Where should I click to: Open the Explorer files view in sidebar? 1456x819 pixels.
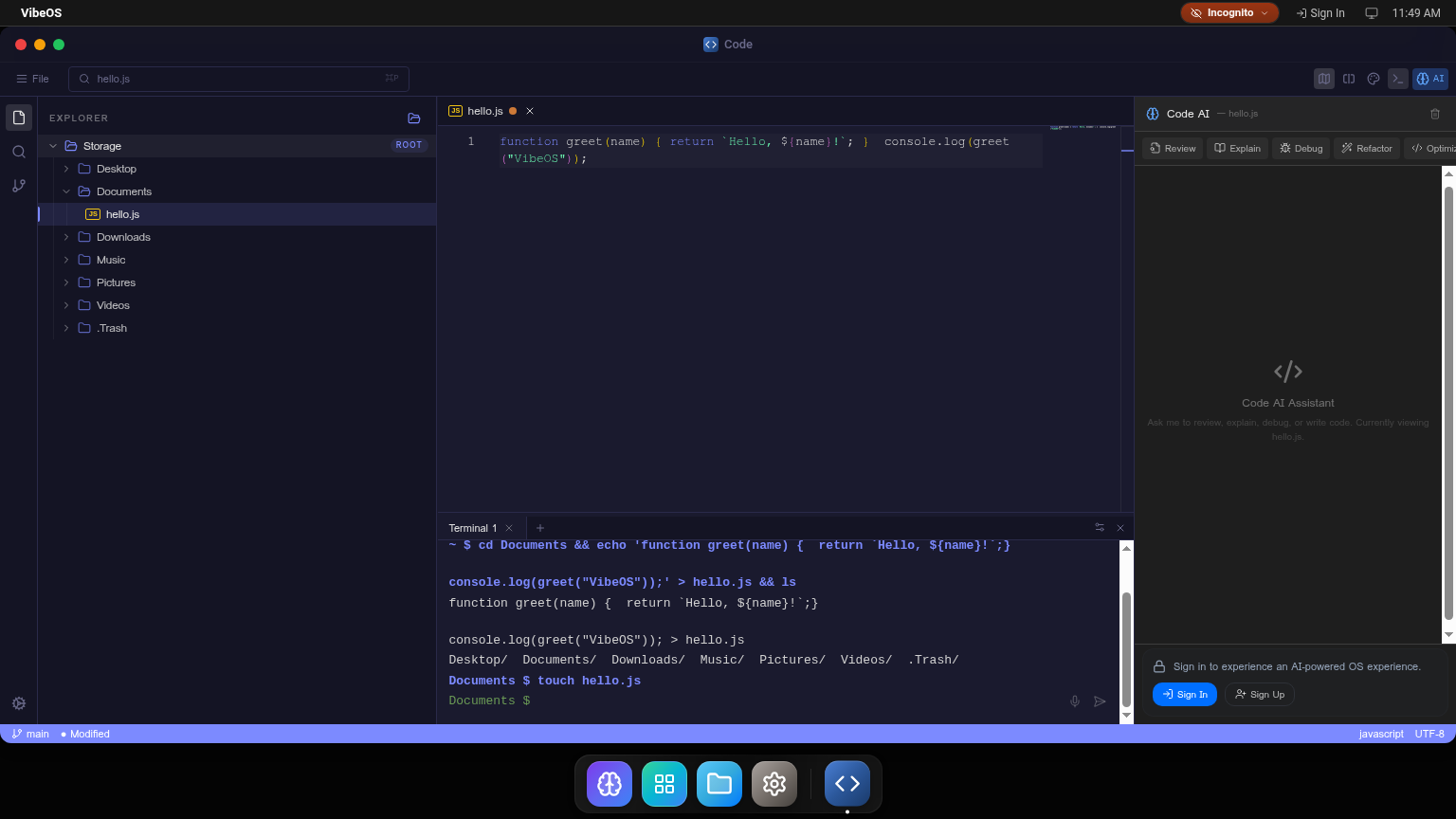(19, 118)
